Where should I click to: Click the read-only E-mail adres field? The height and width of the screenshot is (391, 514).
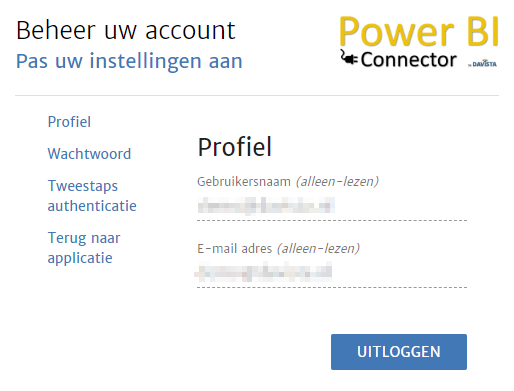click(x=332, y=272)
